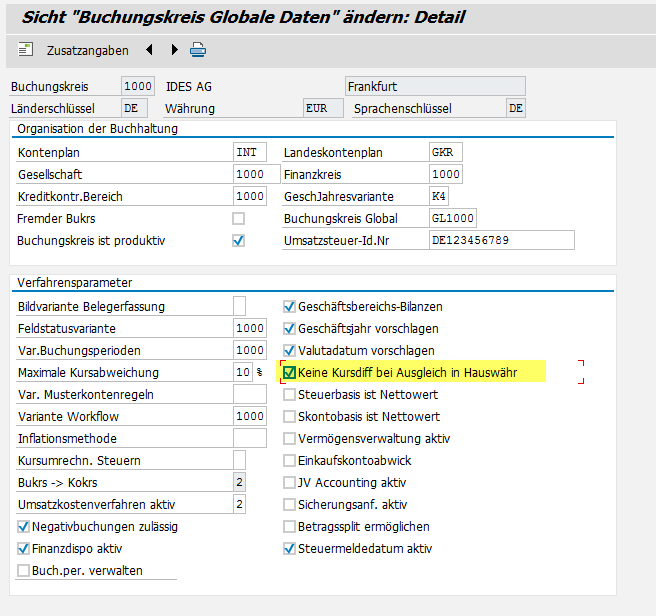Turn on JV Accounting aktiv
This screenshot has width=656, height=616.
point(290,483)
